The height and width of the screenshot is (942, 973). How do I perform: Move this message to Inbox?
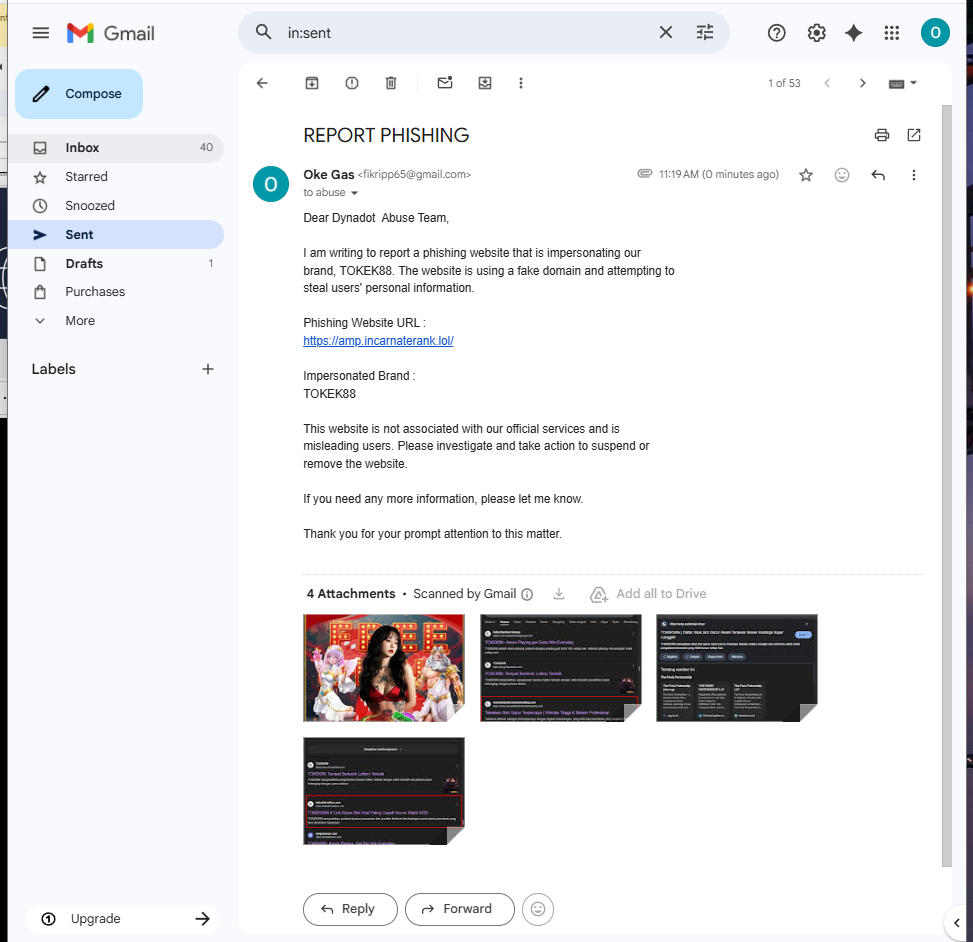click(x=485, y=83)
